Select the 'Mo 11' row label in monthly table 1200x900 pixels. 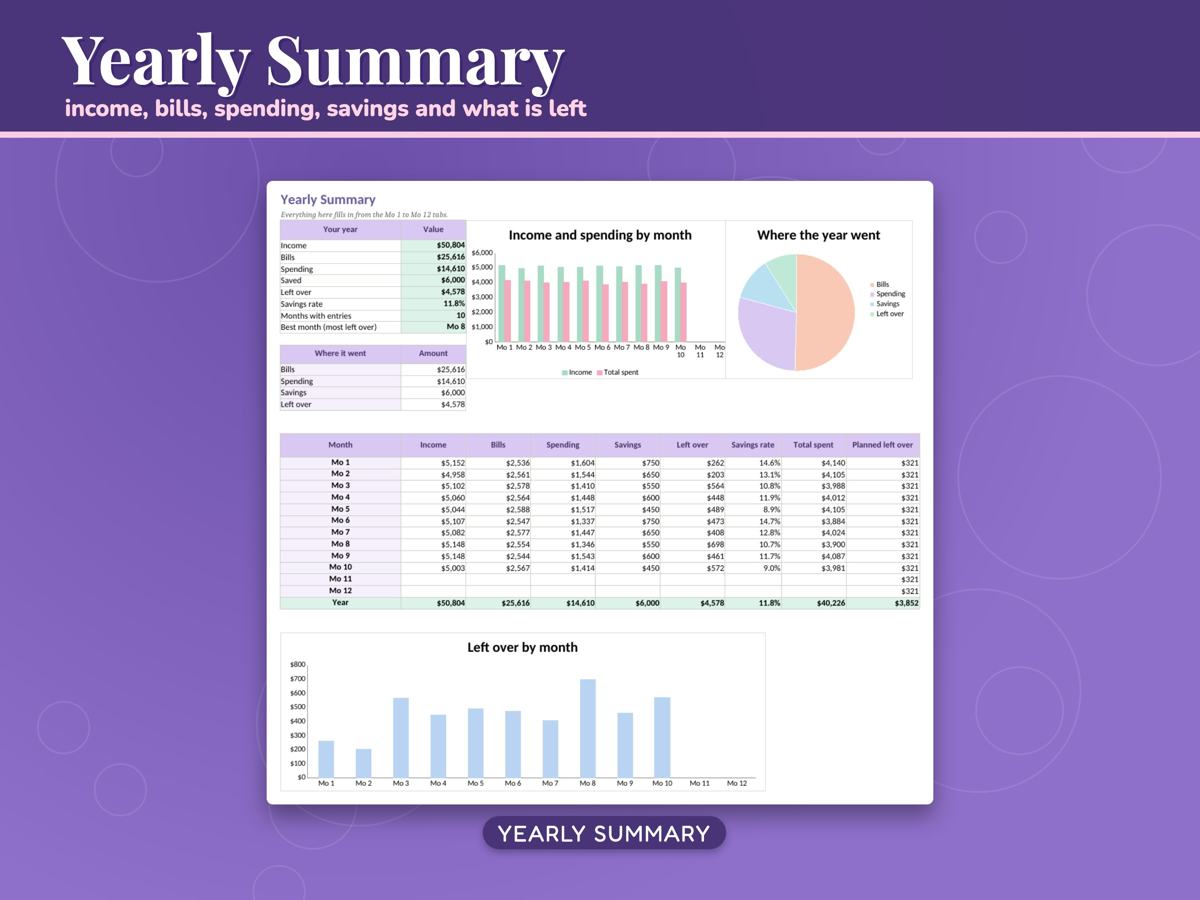coord(340,579)
